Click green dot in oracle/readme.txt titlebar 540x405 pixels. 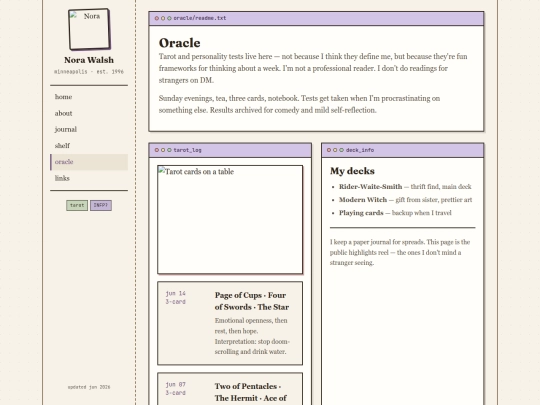click(x=169, y=18)
